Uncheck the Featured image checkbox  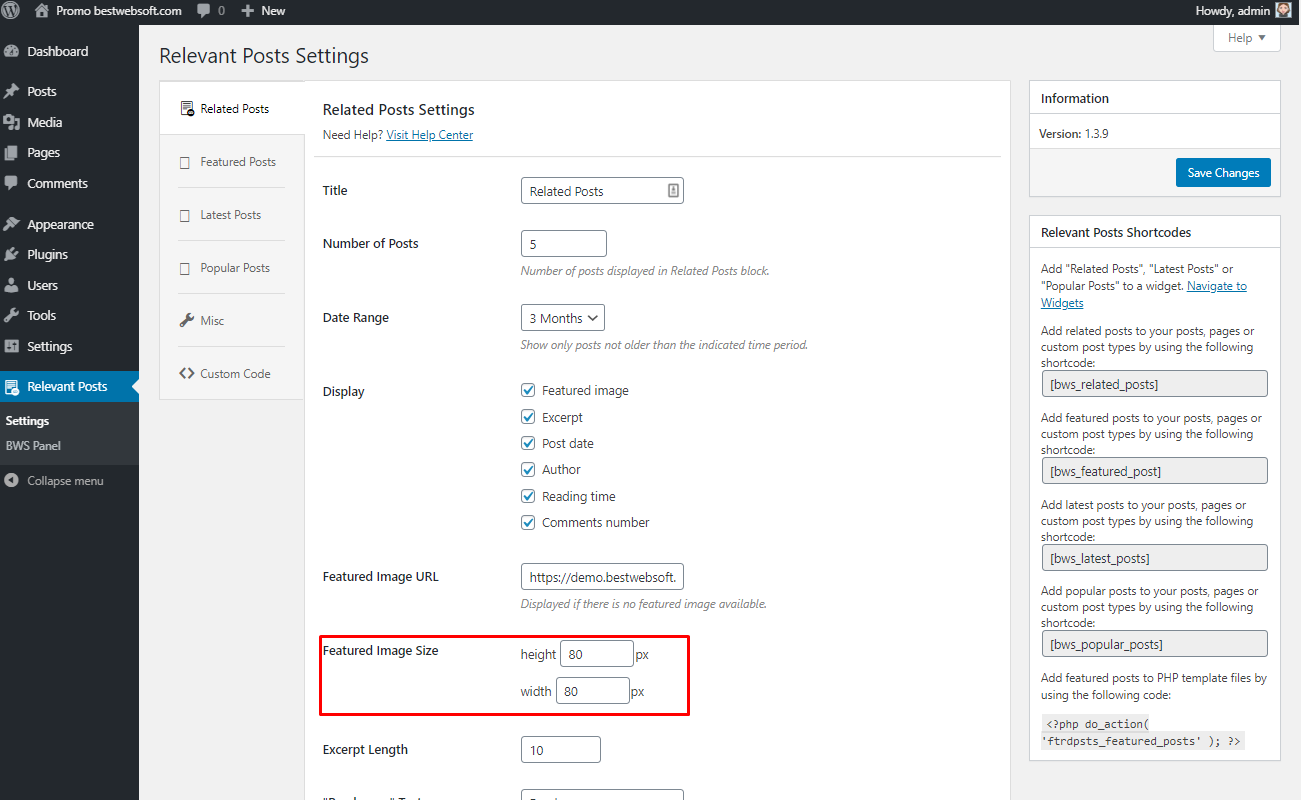(529, 390)
